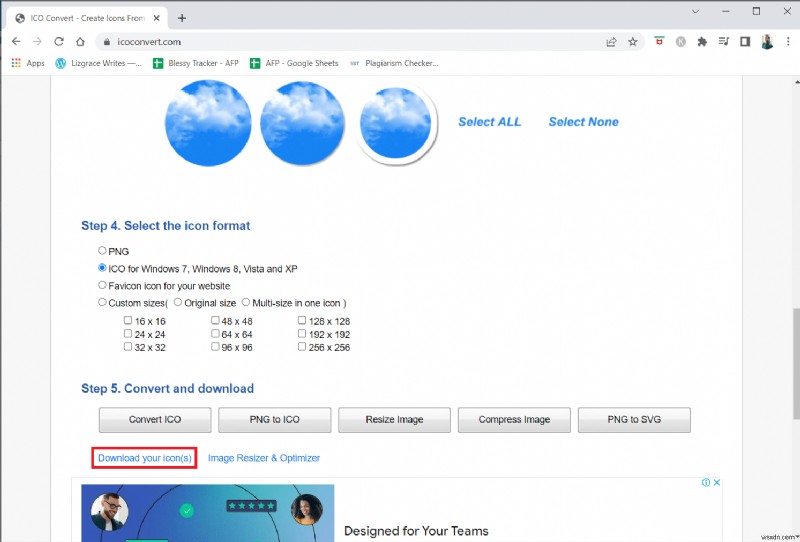
Task: Open the Extensions puzzle piece menu
Action: coord(702,42)
